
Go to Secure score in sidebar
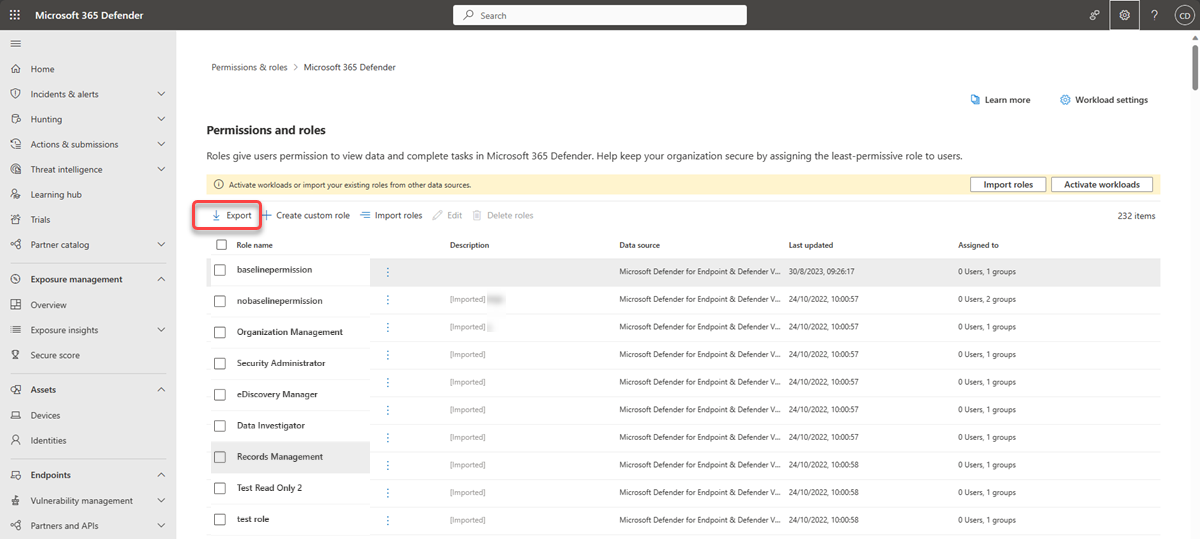tap(55, 355)
